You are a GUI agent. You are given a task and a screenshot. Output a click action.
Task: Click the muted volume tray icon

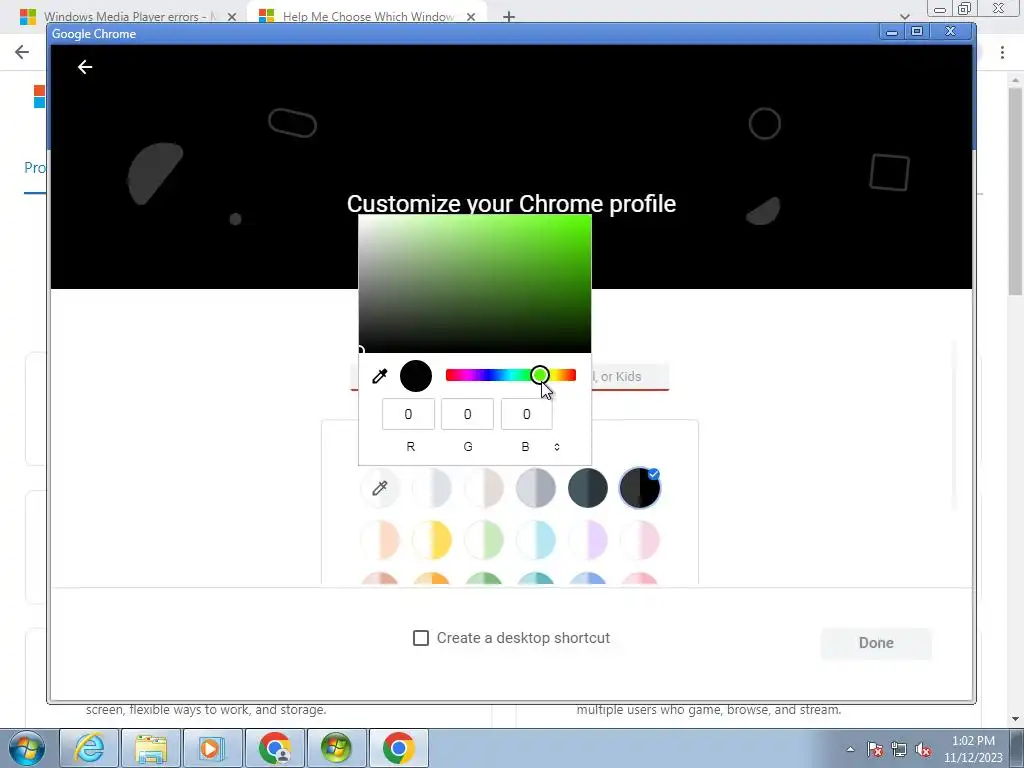click(x=923, y=749)
